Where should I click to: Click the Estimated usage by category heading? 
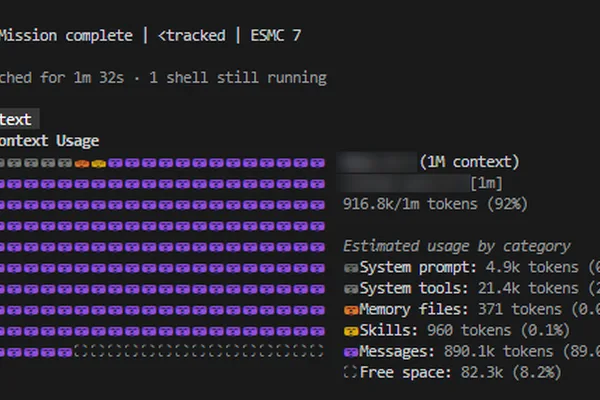click(x=457, y=246)
